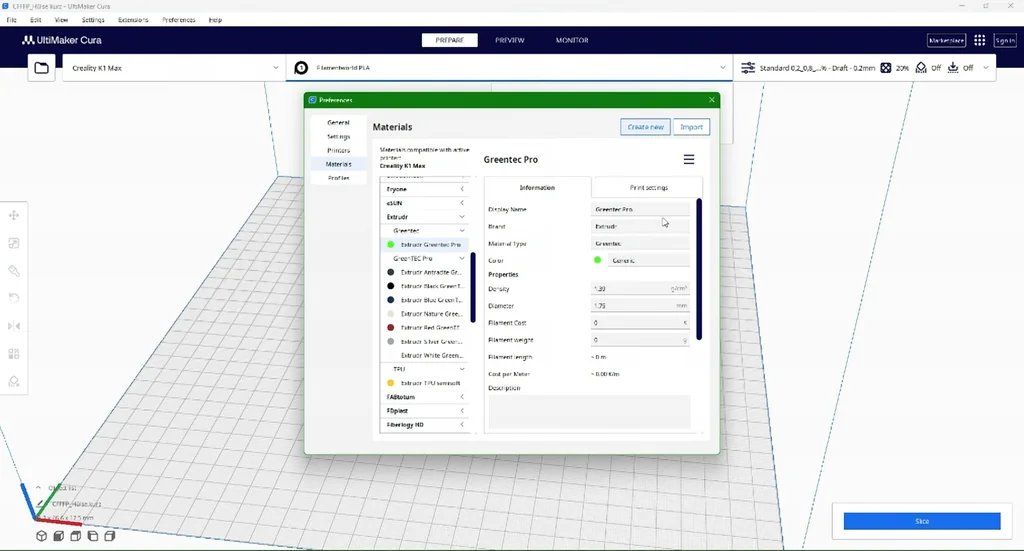Click the adhesion Off icon
Screen dimensions: 1024x551
[953, 68]
